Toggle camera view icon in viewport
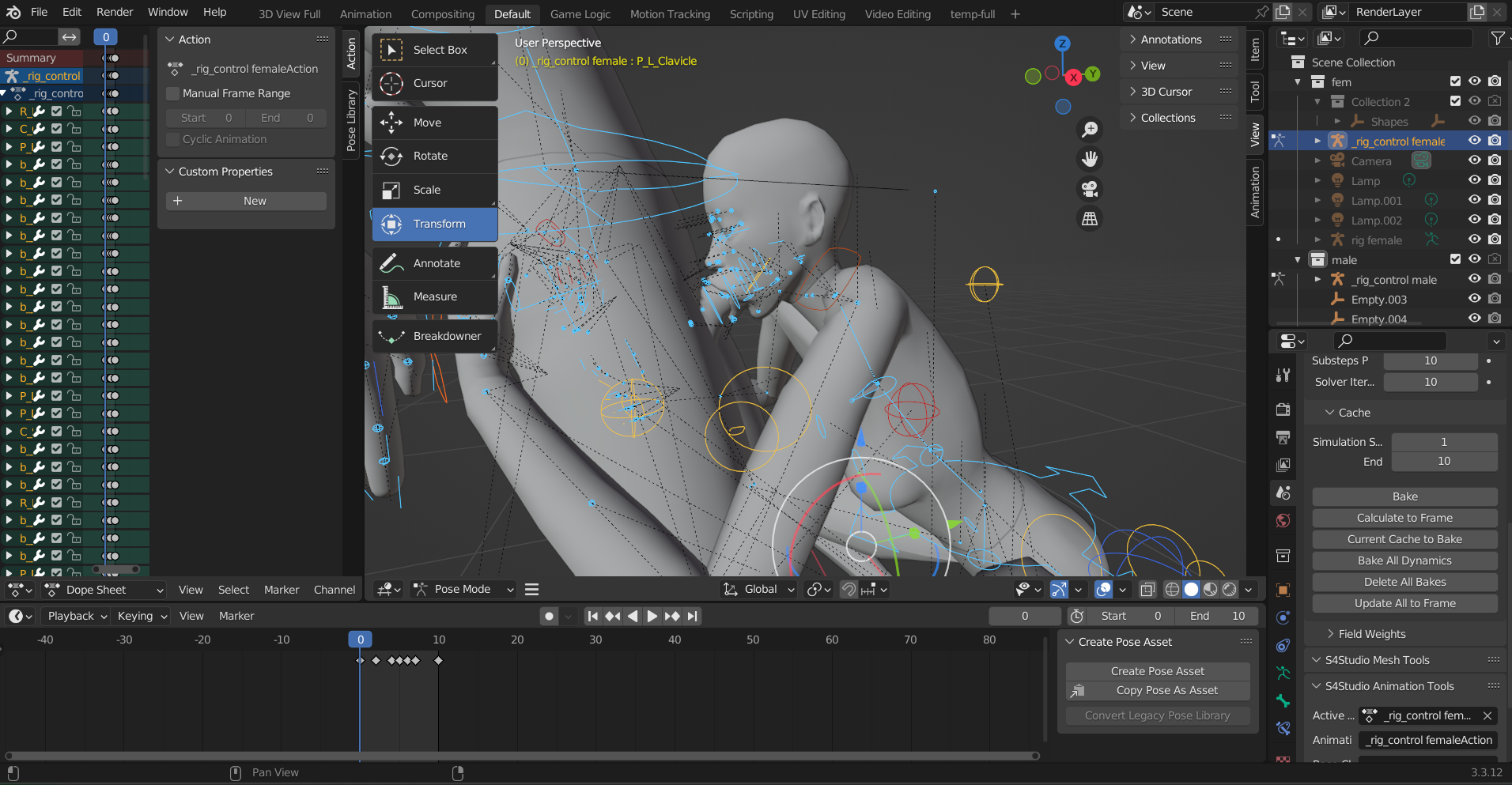This screenshot has width=1512, height=785. coord(1090,189)
